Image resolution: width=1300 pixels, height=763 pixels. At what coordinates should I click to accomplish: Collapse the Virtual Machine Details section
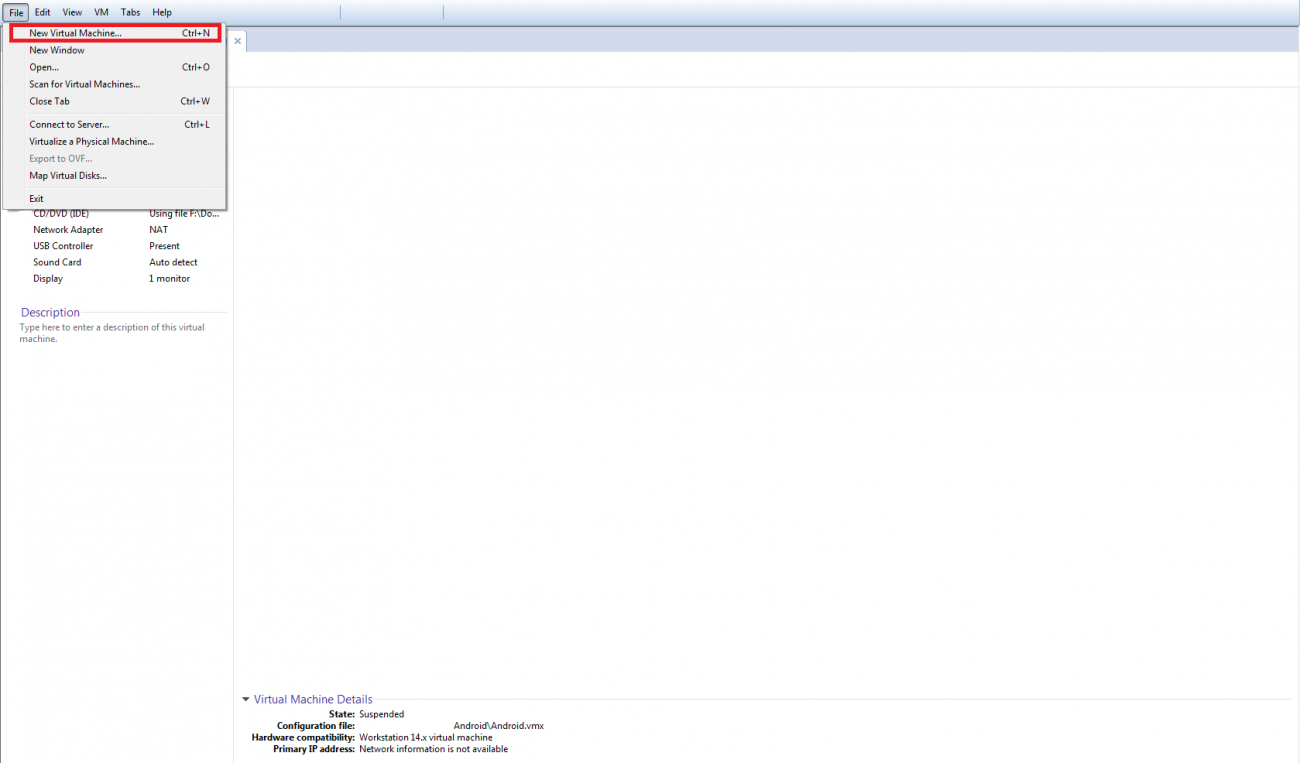point(246,700)
